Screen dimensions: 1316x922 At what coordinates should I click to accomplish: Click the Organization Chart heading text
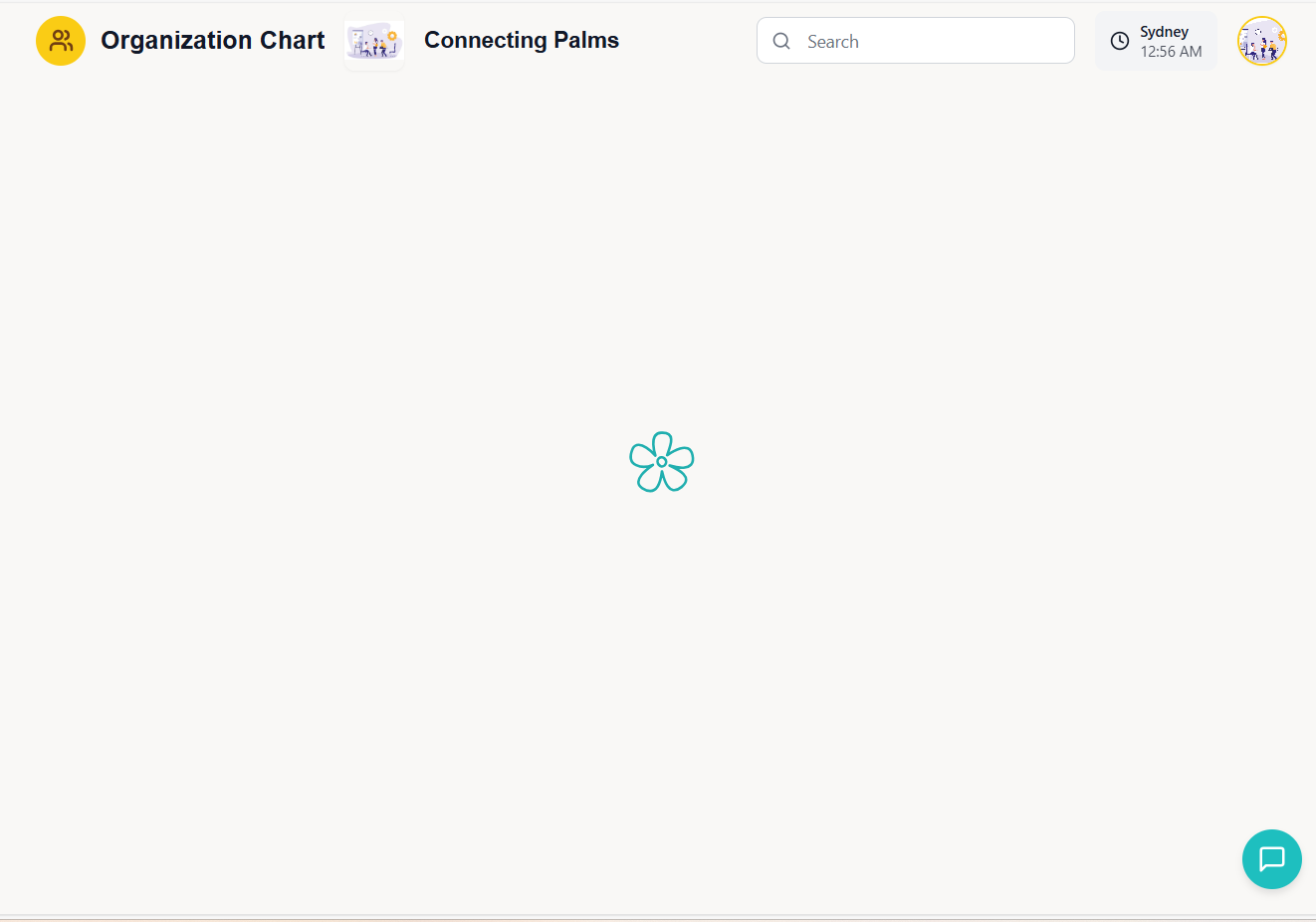[212, 41]
